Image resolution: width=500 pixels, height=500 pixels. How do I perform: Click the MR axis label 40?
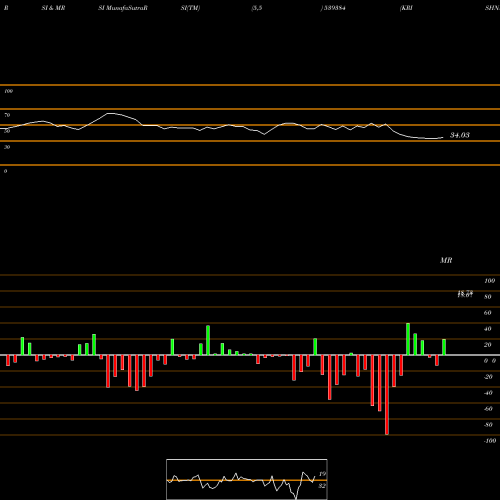tap(488, 329)
